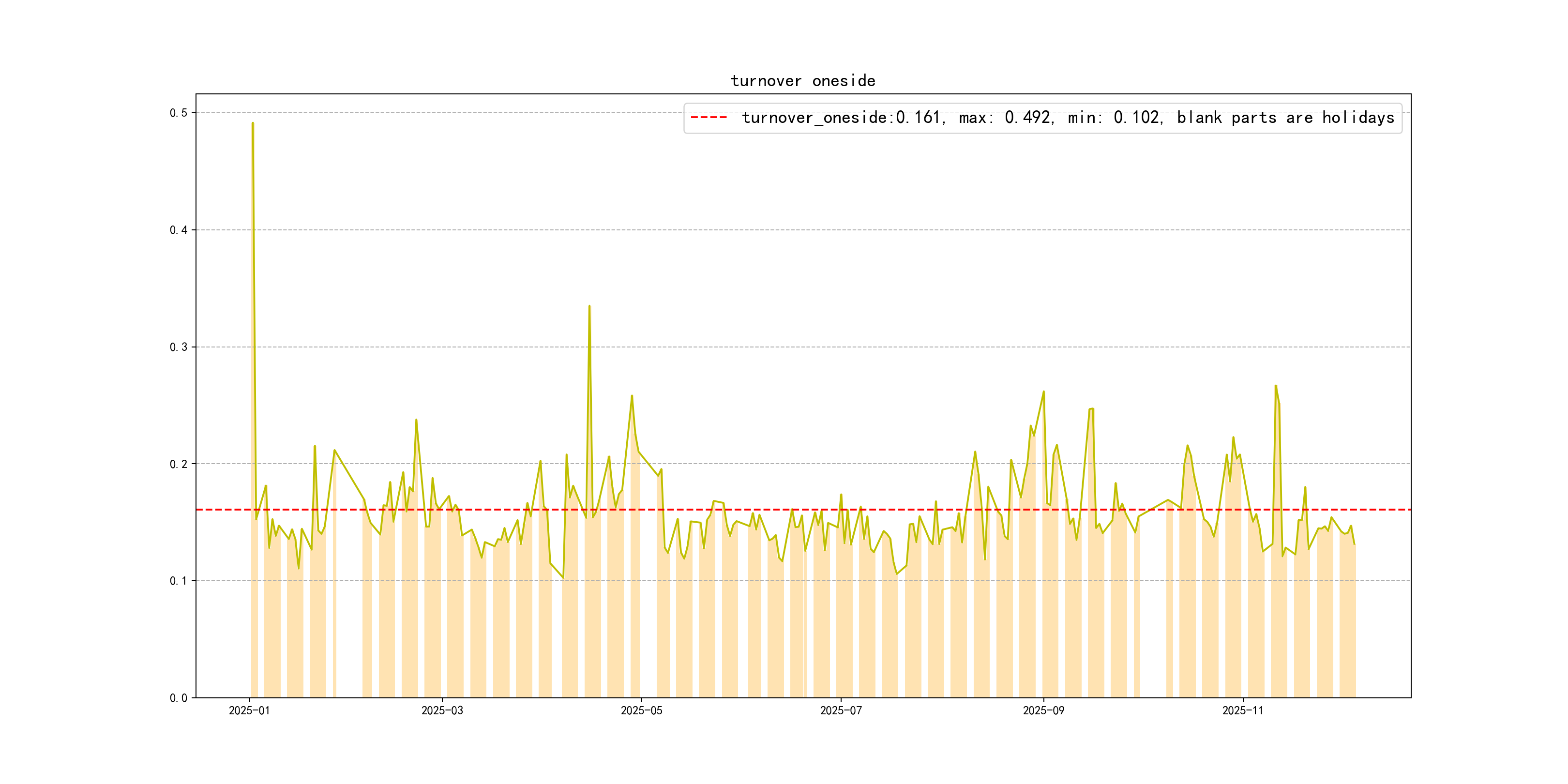Click the 2025-03 x-axis tick label
The height and width of the screenshot is (784, 1568).
(x=442, y=711)
